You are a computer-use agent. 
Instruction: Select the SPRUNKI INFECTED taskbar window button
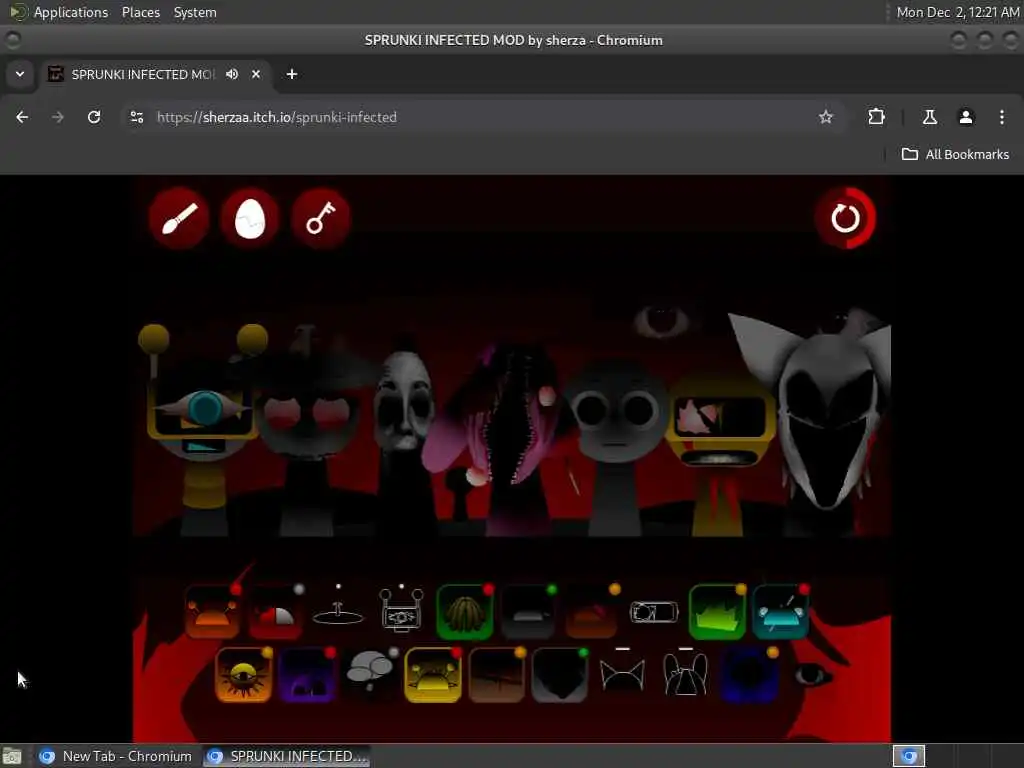(x=286, y=756)
